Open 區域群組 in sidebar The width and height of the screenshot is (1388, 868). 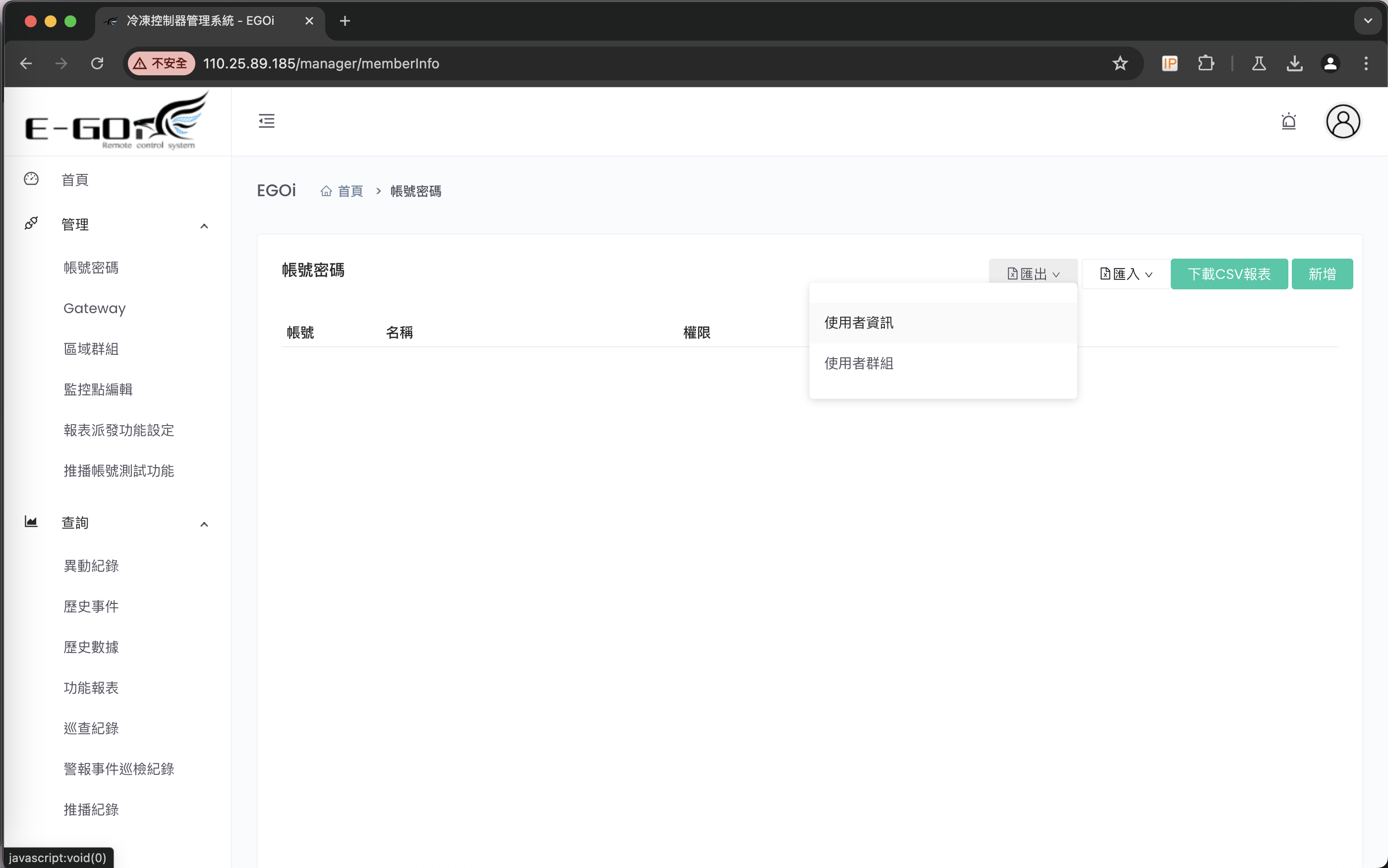[91, 349]
